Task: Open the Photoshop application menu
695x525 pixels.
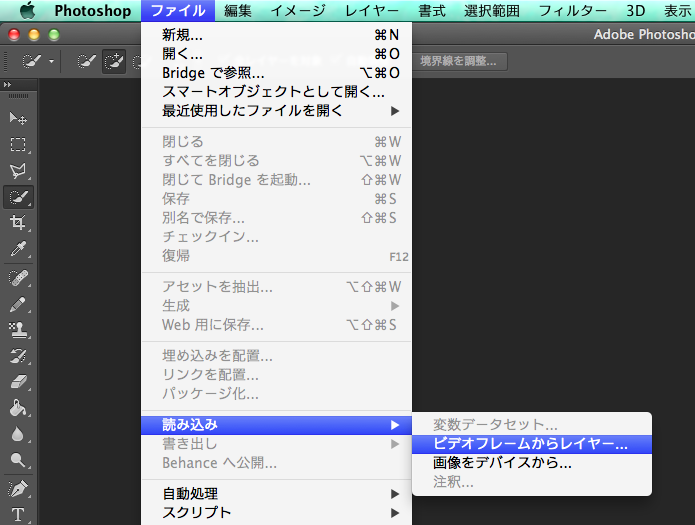Action: [93, 11]
